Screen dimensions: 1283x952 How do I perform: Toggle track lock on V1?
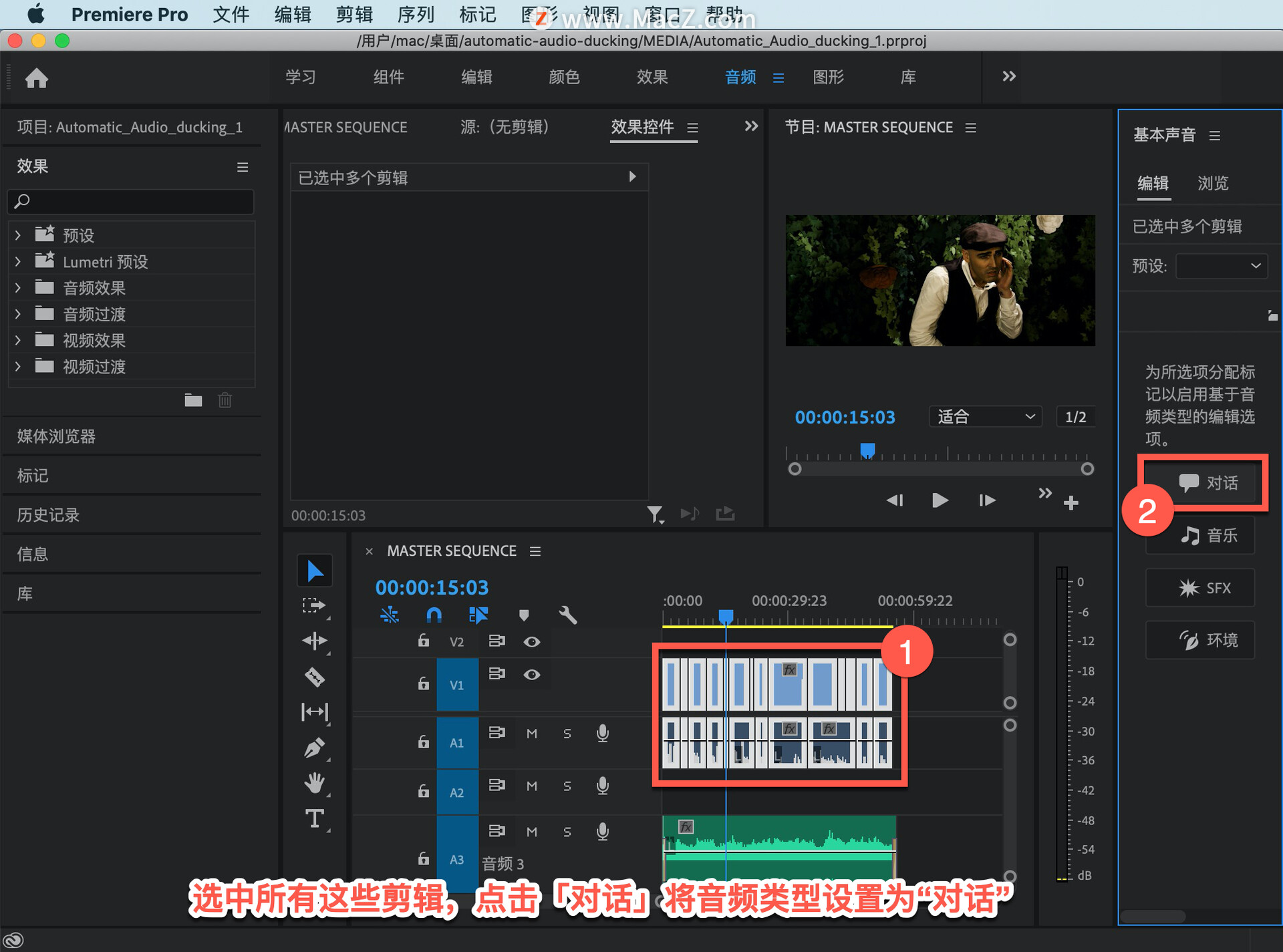[x=424, y=683]
